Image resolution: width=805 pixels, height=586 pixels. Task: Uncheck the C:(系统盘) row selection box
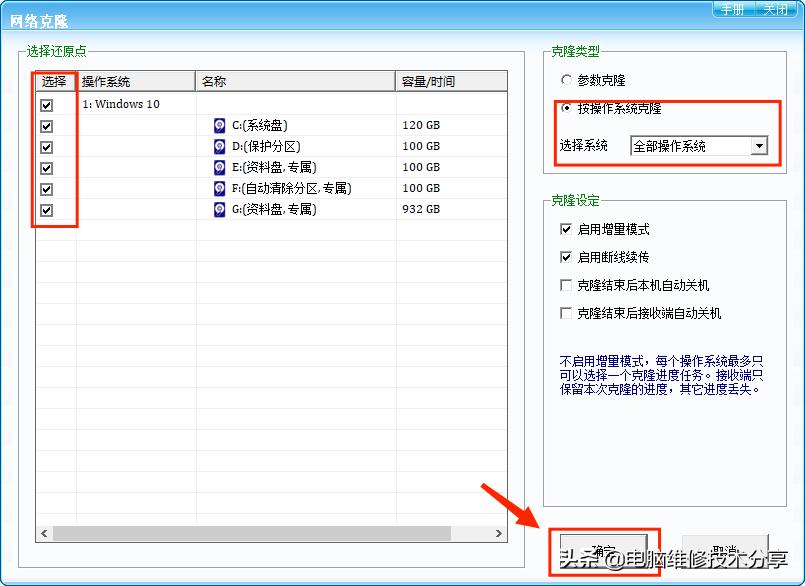pos(44,125)
